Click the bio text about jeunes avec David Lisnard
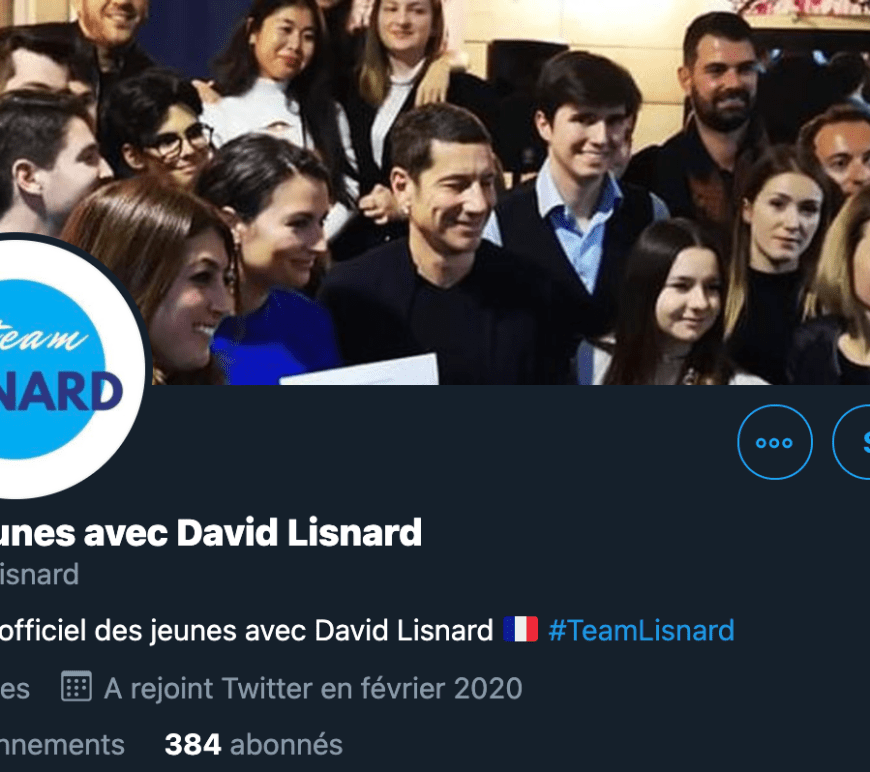 [246, 630]
